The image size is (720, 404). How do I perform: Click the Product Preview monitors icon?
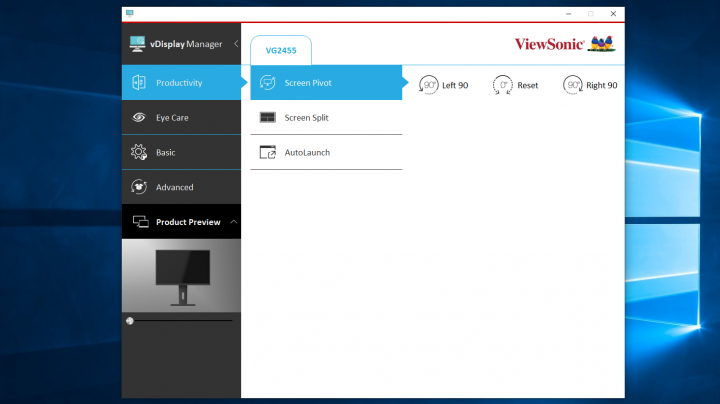pos(141,222)
